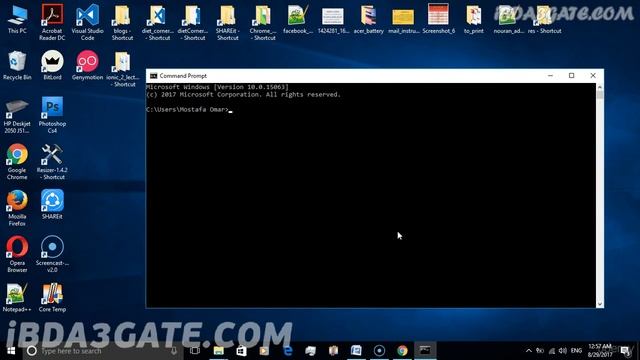Minimize the Command Prompt window

tap(550, 76)
